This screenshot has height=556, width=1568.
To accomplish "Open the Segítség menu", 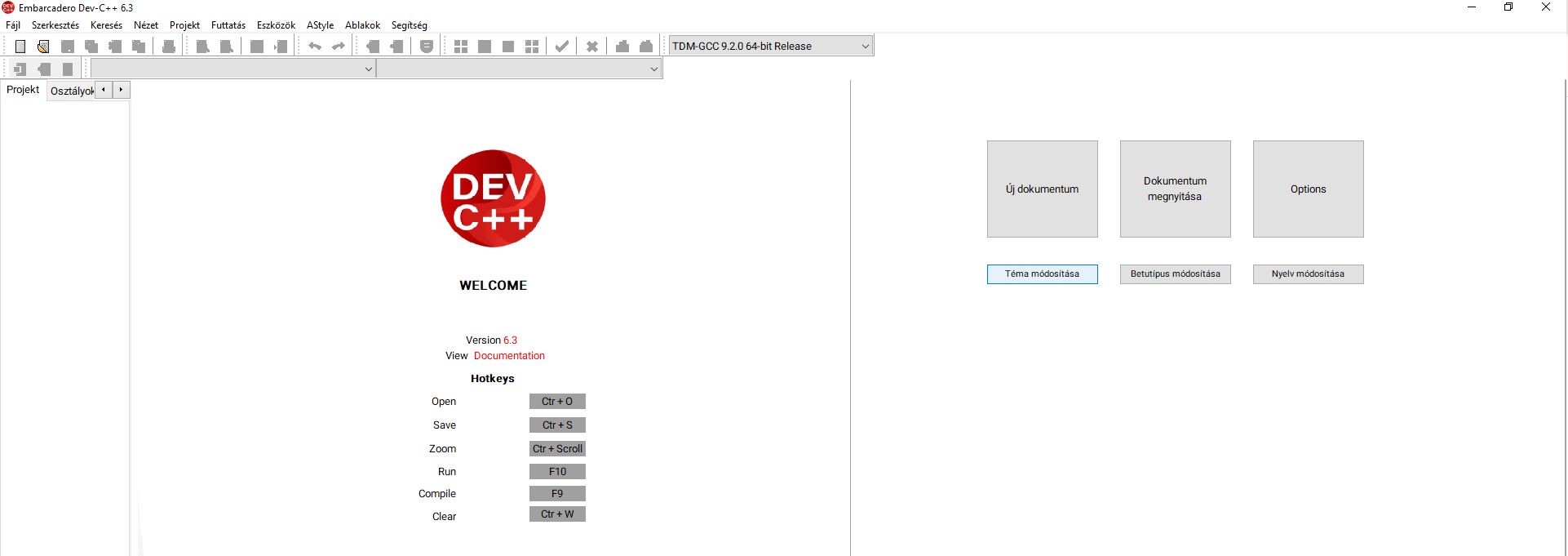I will (409, 25).
